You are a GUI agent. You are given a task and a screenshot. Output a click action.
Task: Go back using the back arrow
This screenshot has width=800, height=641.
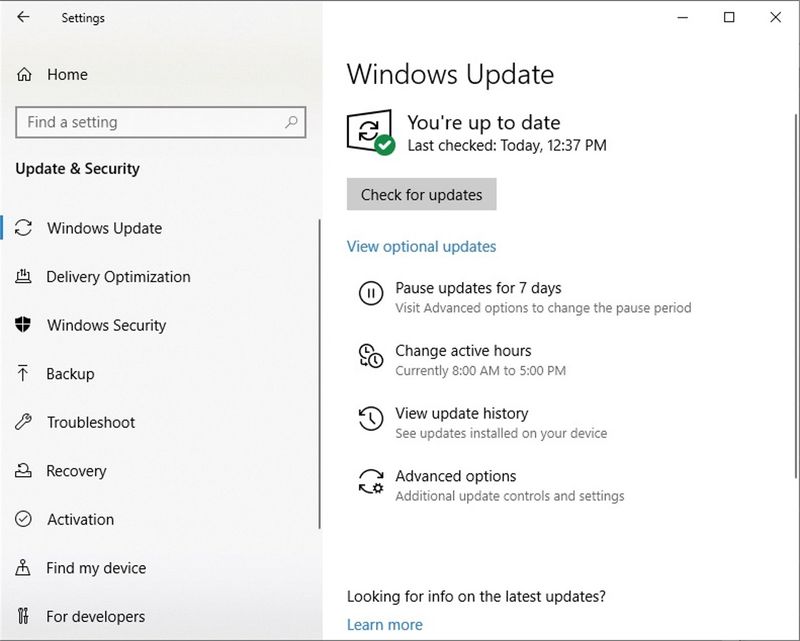point(23,17)
